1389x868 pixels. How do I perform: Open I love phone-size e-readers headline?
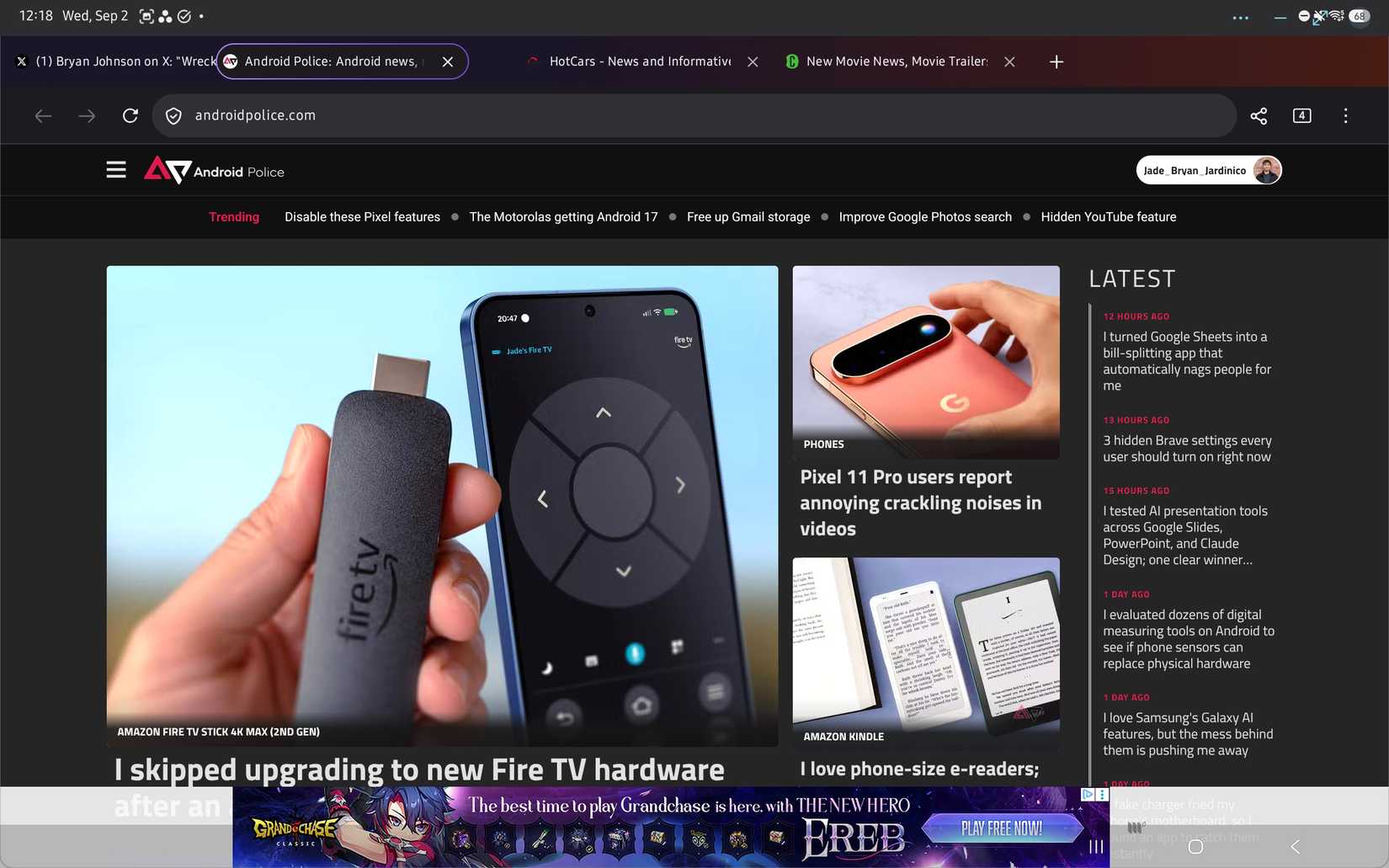pos(919,769)
